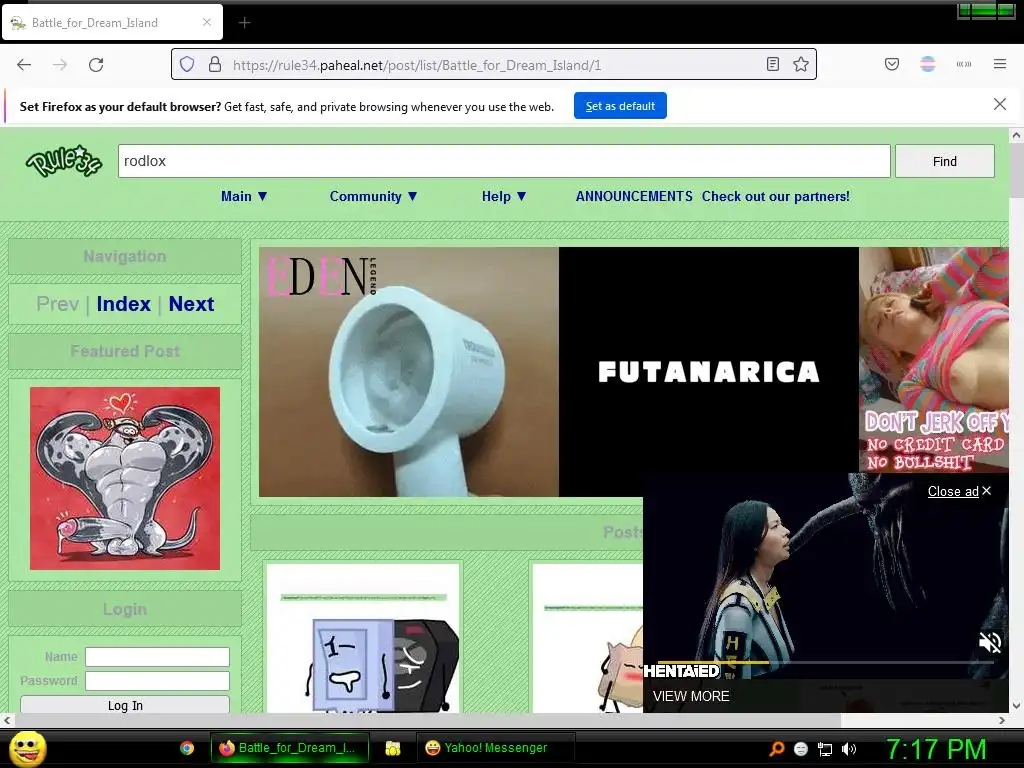Click the Rule34 site logo

[x=64, y=161]
